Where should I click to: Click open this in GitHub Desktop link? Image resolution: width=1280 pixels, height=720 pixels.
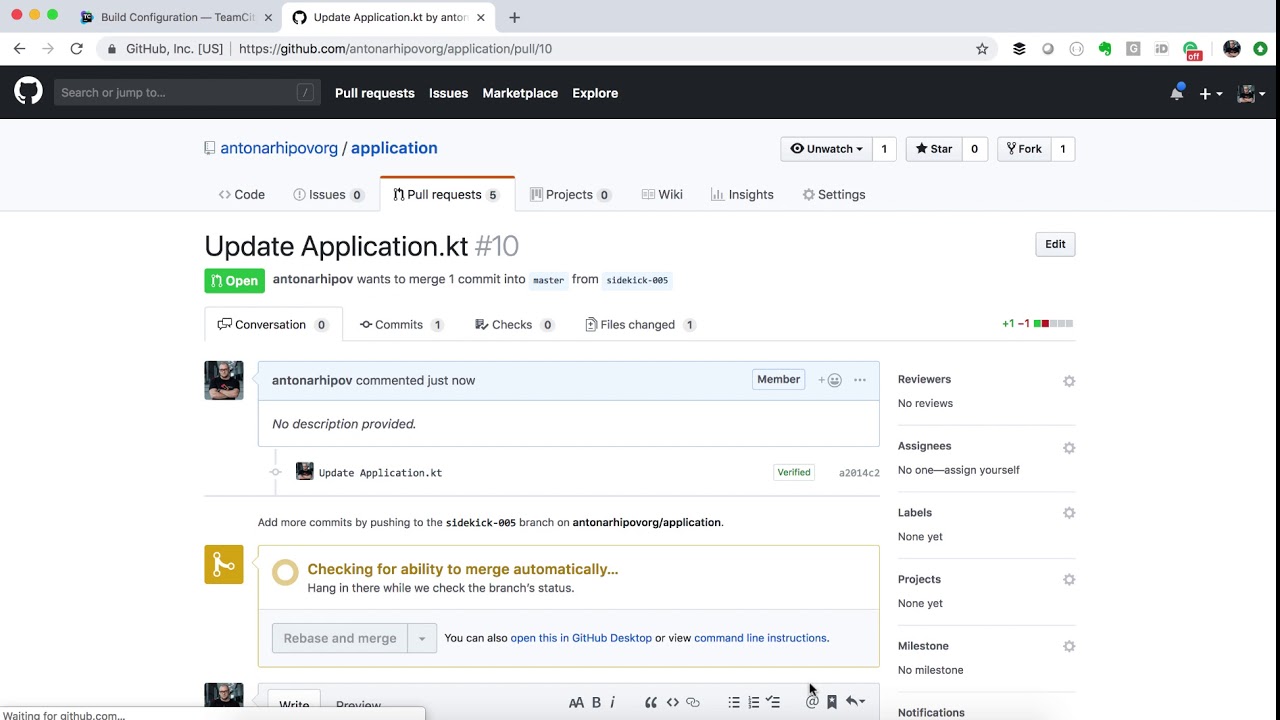coord(581,638)
